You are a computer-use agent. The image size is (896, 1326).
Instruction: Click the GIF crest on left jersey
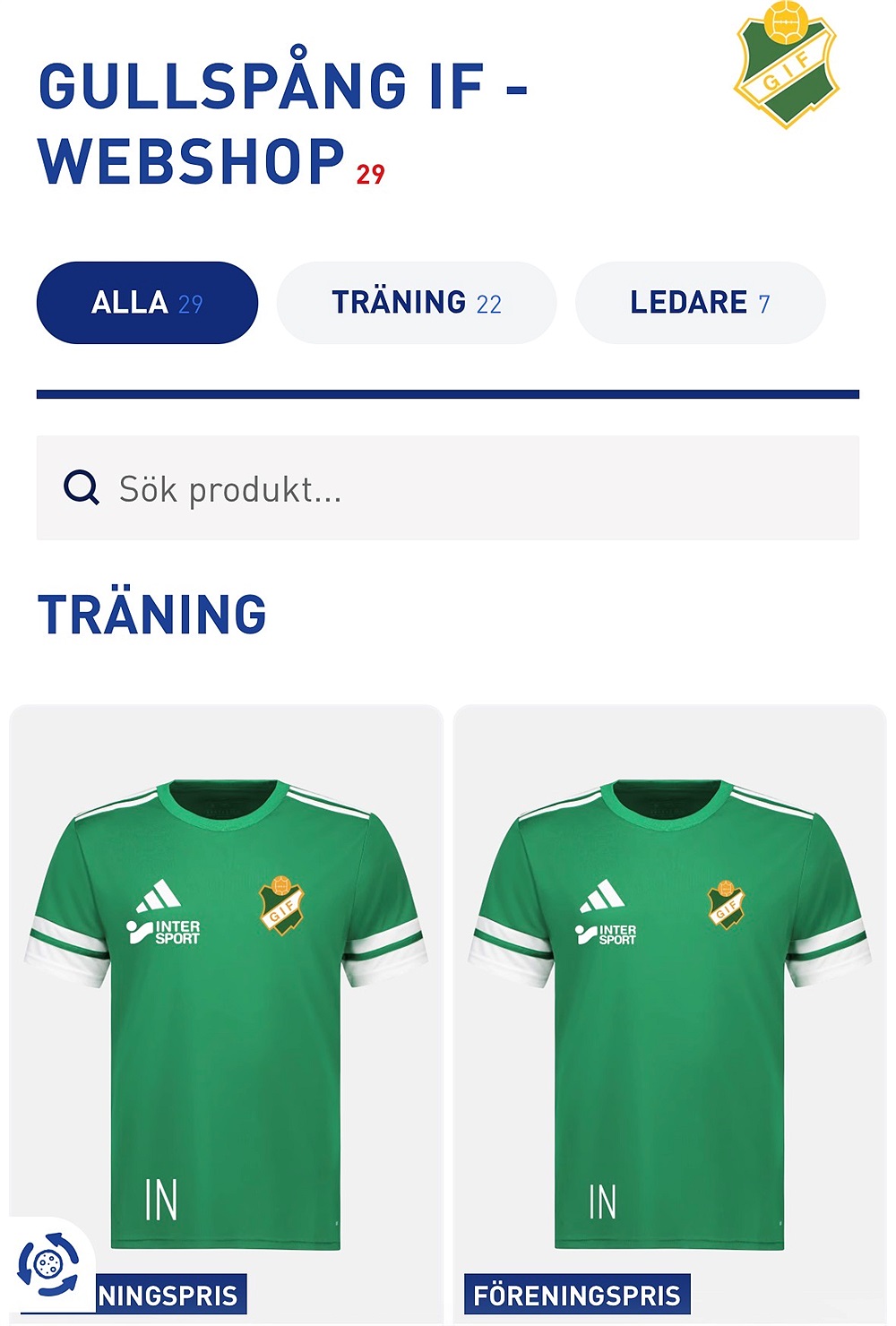(281, 905)
